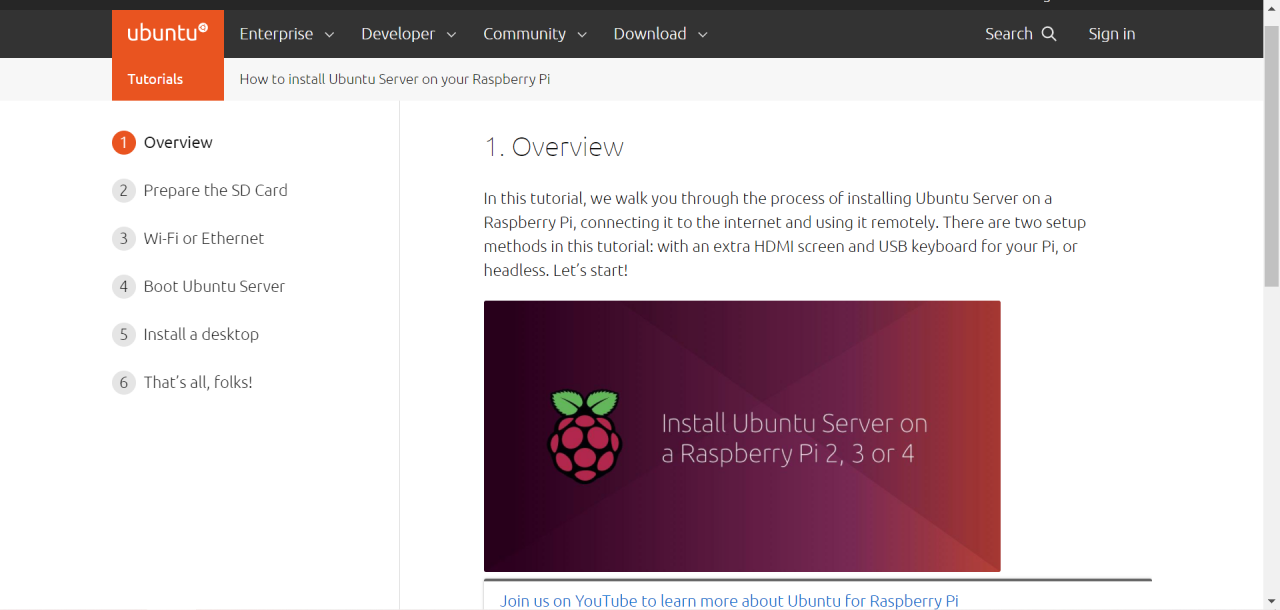Viewport: 1280px width, 610px height.
Task: Go to Overview step in sidebar
Action: pyautogui.click(x=178, y=143)
